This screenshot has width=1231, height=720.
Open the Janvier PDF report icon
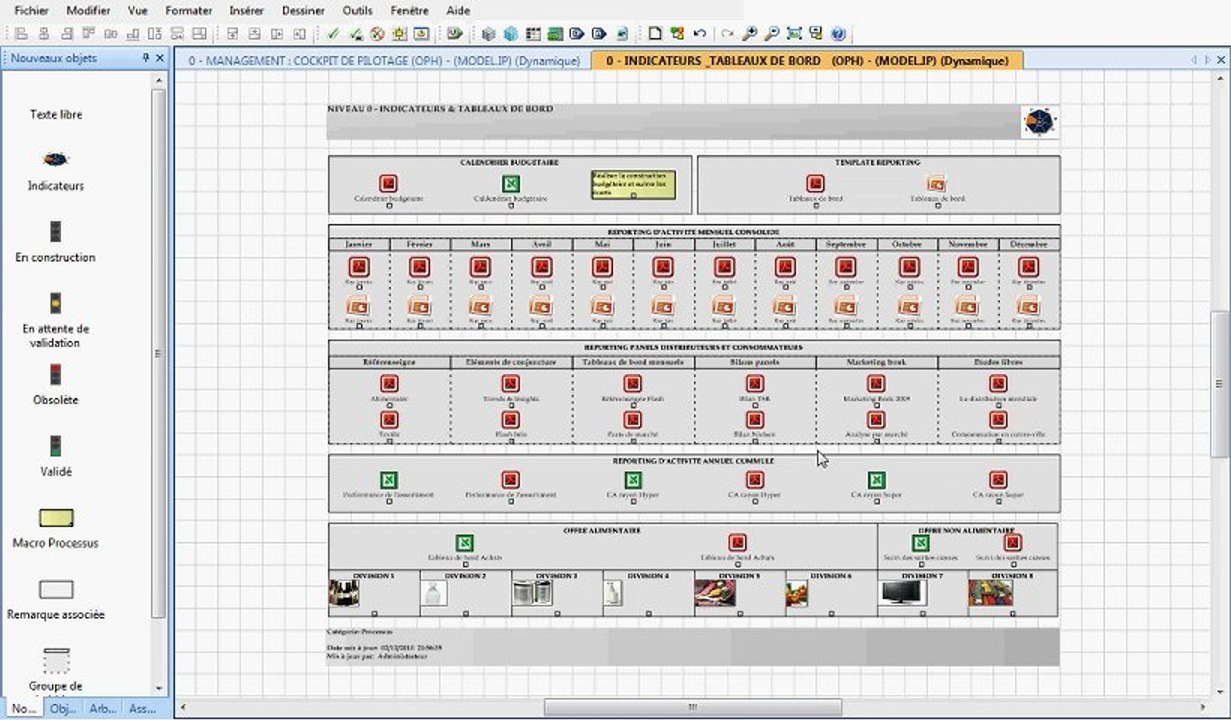tap(359, 268)
